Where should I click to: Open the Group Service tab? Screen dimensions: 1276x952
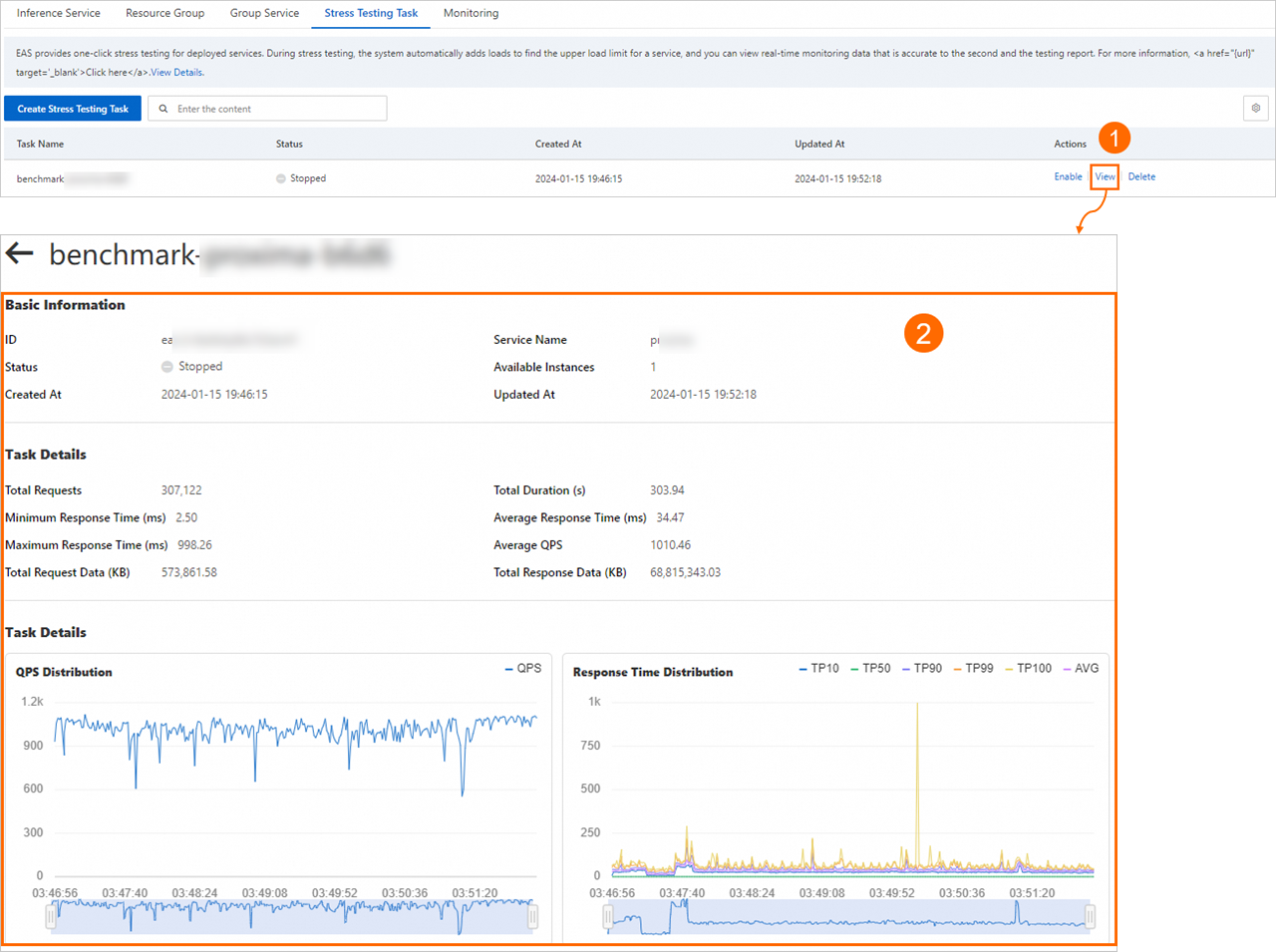pyautogui.click(x=264, y=13)
